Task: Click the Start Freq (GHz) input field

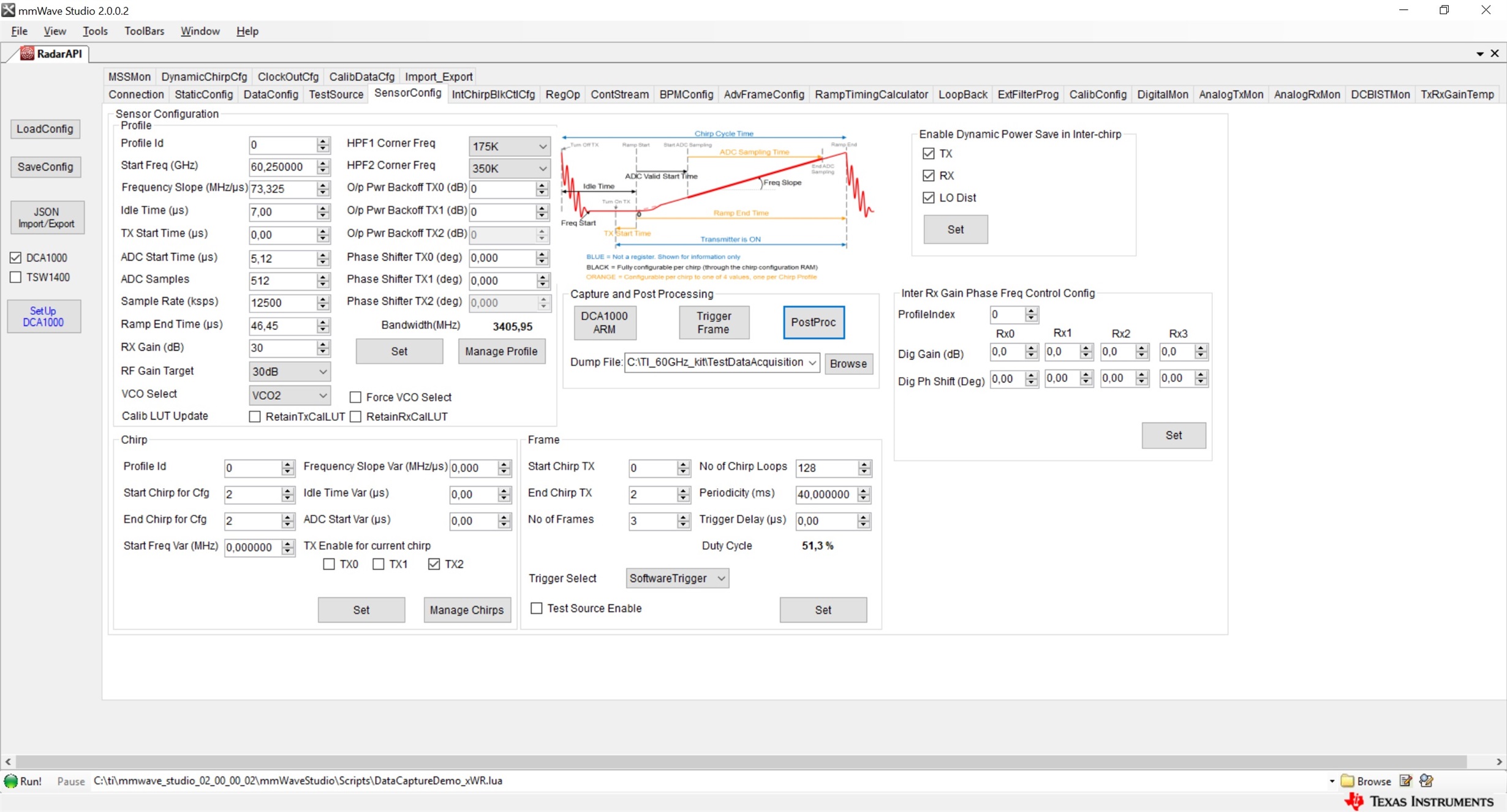Action: pos(282,167)
